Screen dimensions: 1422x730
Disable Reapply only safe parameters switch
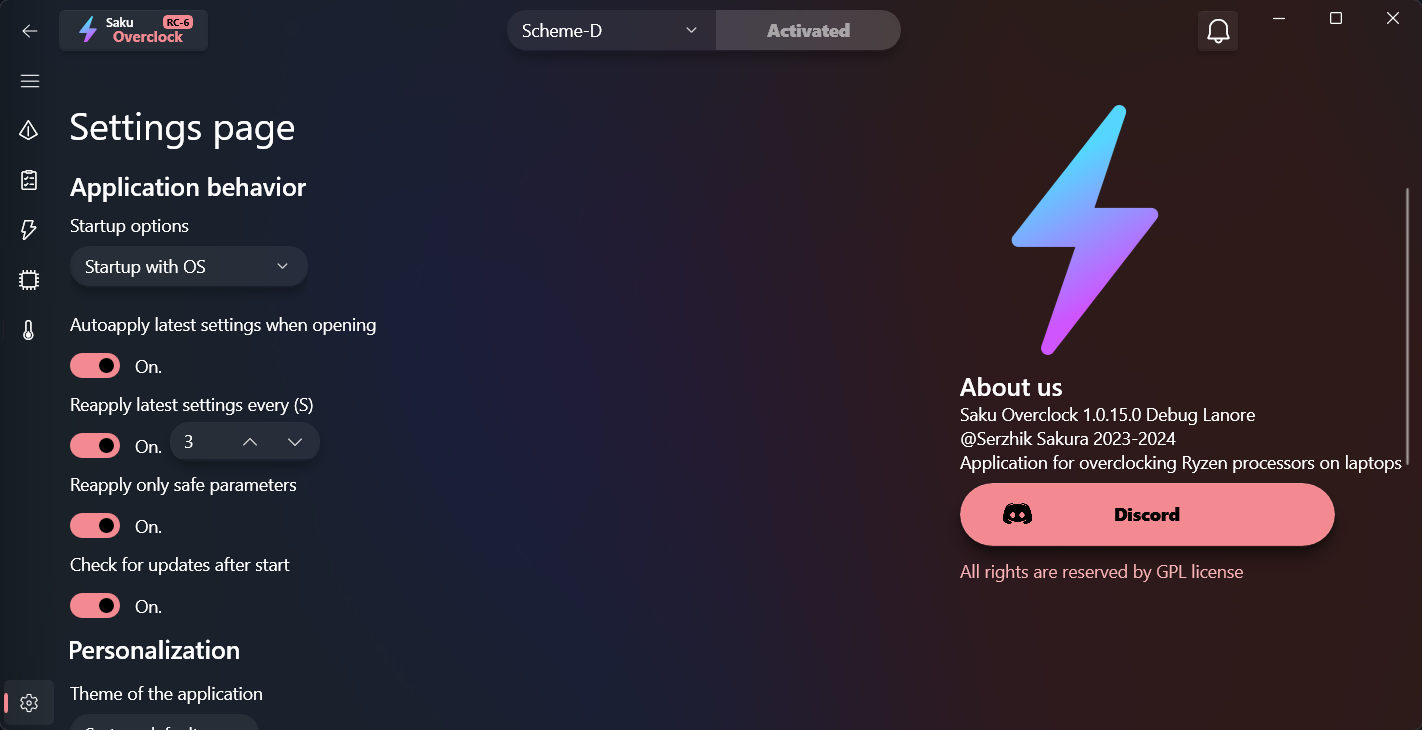[x=95, y=526]
